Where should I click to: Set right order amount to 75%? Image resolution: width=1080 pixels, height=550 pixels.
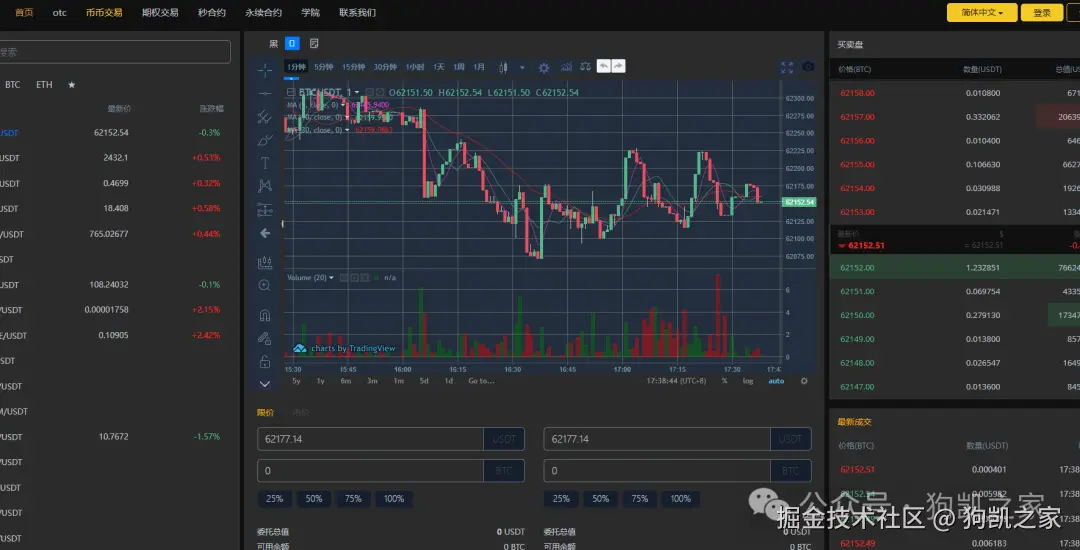point(640,498)
